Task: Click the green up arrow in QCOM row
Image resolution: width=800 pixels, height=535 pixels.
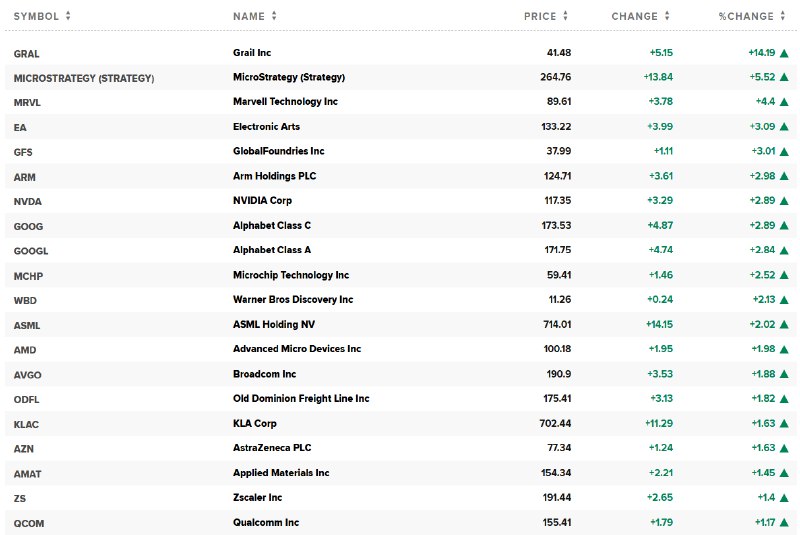Action: point(784,523)
